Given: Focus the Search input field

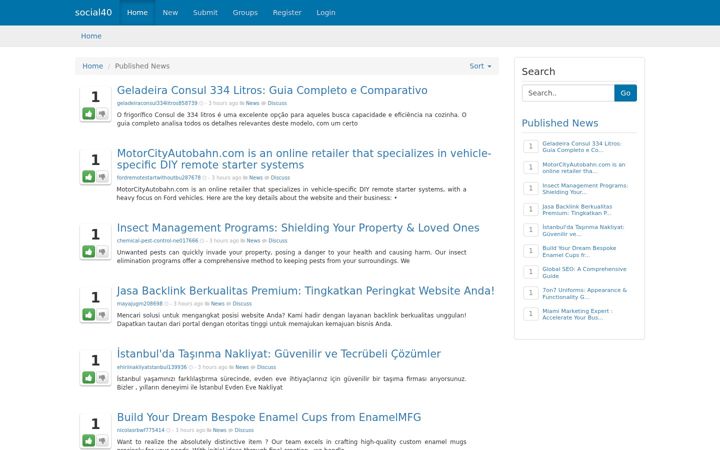Looking at the screenshot, I should [568, 93].
